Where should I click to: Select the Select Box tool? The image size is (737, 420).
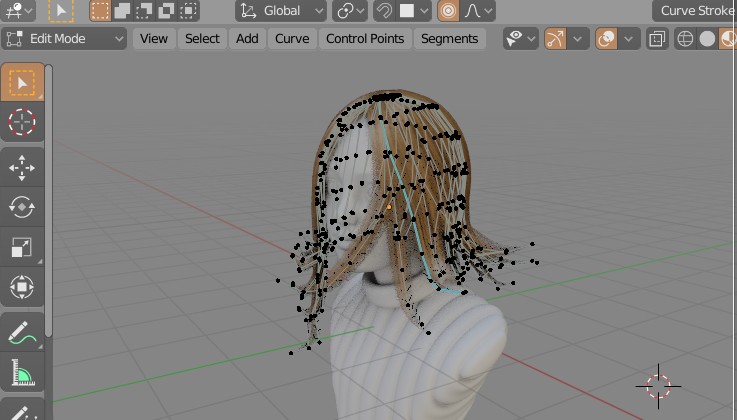point(22,83)
